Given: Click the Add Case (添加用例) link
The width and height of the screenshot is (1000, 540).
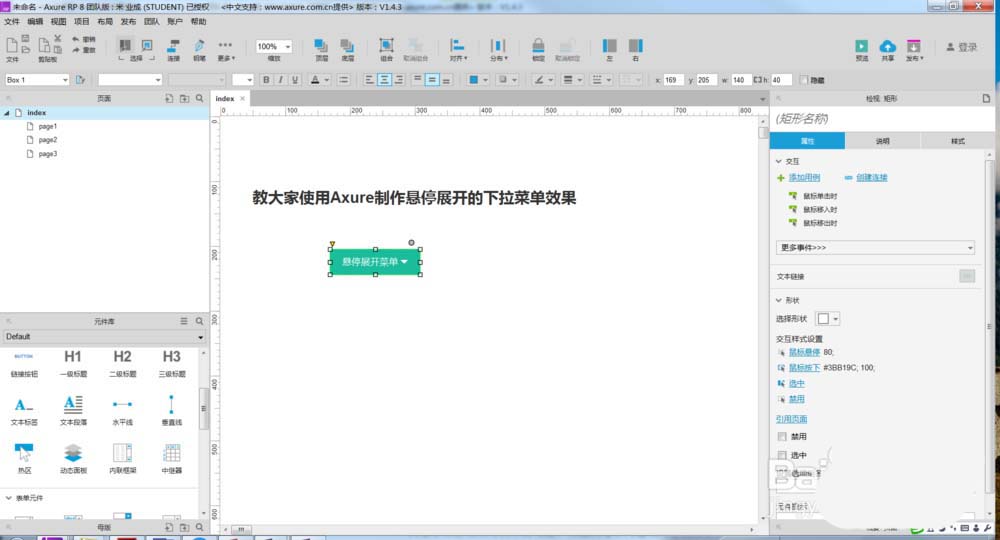Looking at the screenshot, I should (804, 177).
